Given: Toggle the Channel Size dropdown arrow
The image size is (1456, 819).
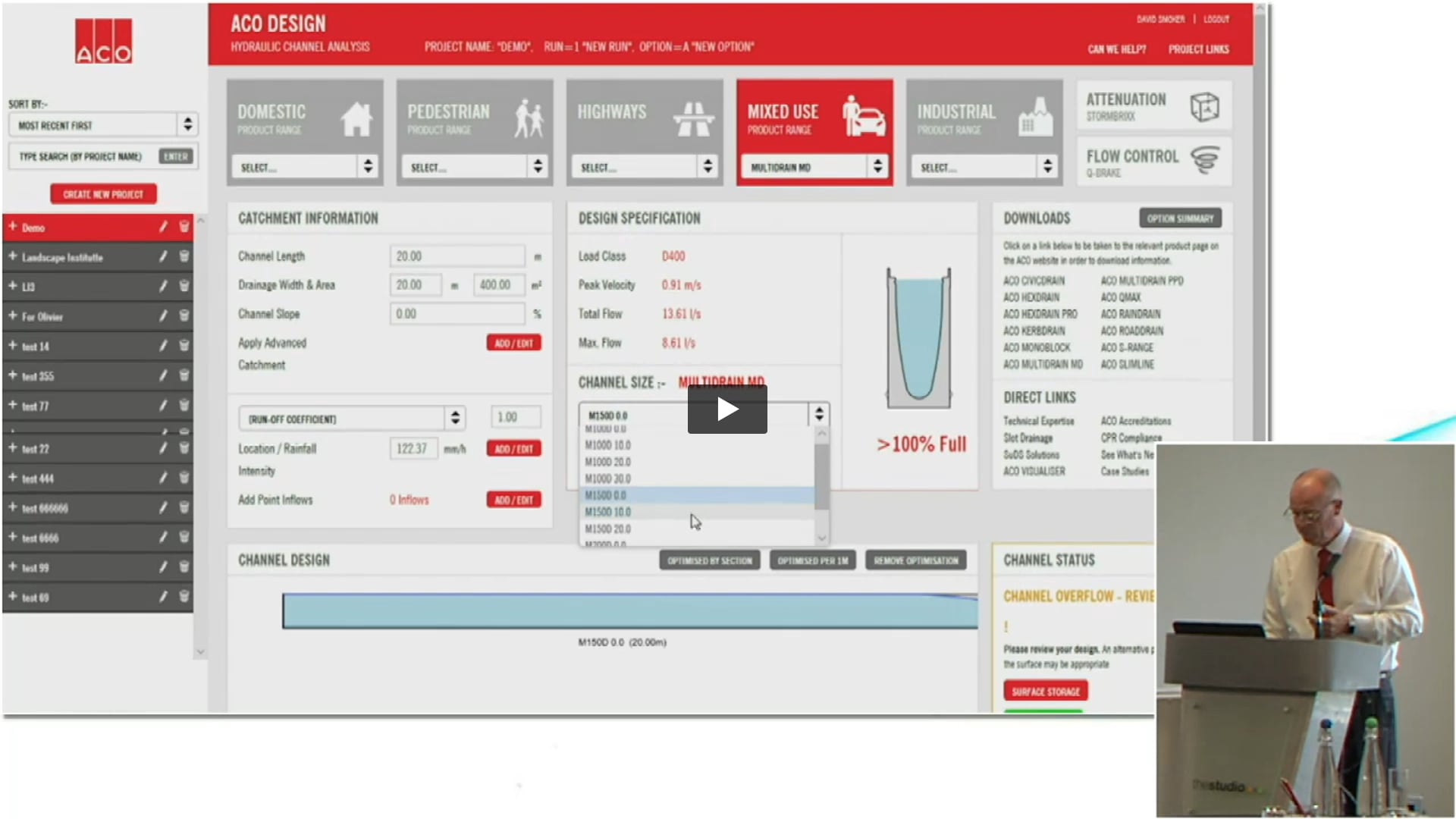Looking at the screenshot, I should click(819, 415).
